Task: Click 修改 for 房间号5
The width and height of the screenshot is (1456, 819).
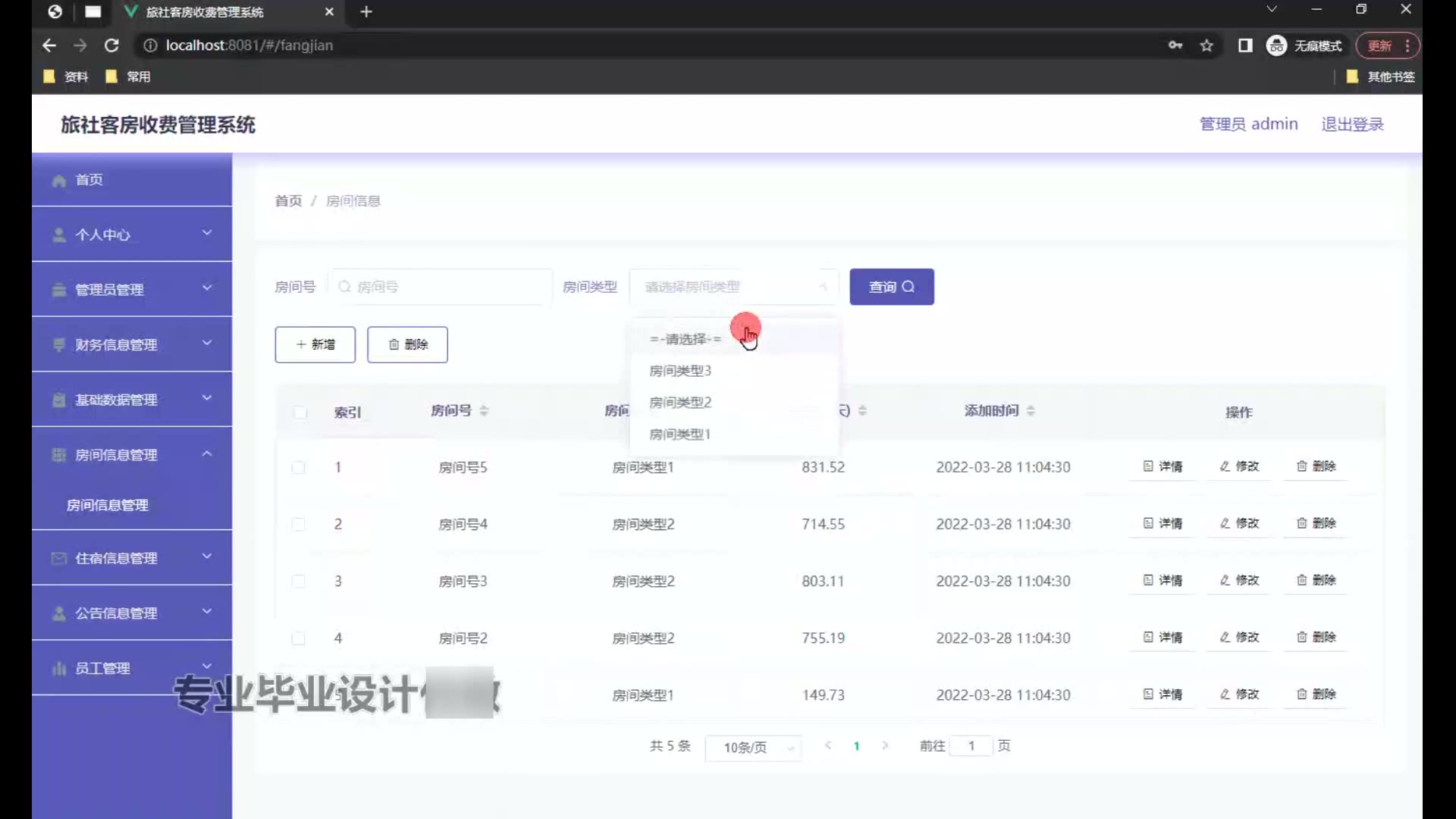Action: (x=1239, y=466)
